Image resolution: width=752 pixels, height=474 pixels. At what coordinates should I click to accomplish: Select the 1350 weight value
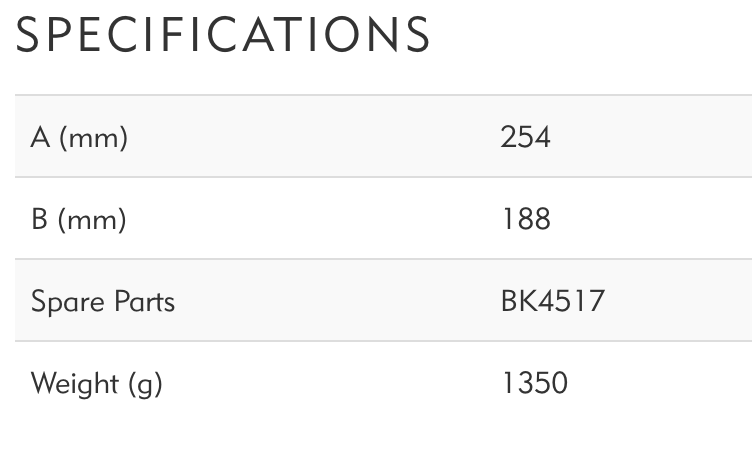(x=534, y=383)
